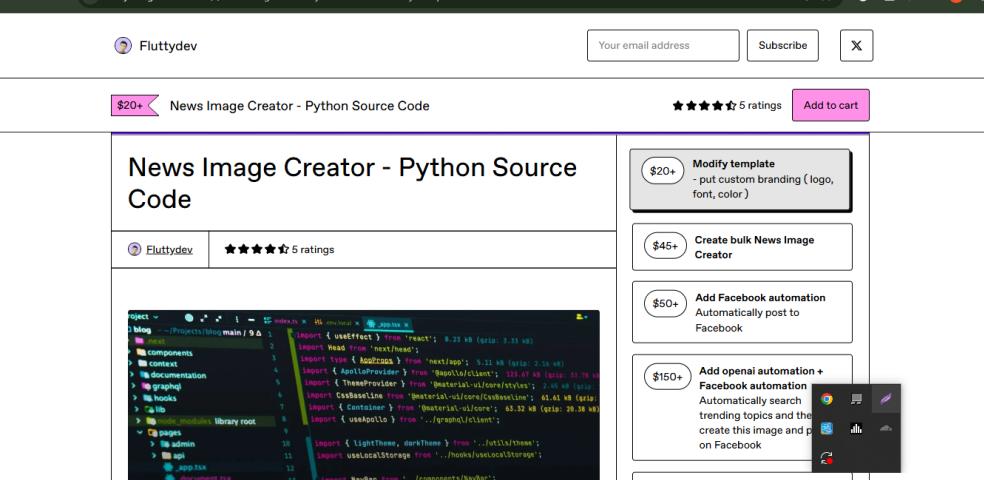Image resolution: width=984 pixels, height=480 pixels.
Task: Click the email address input field
Action: 663,45
